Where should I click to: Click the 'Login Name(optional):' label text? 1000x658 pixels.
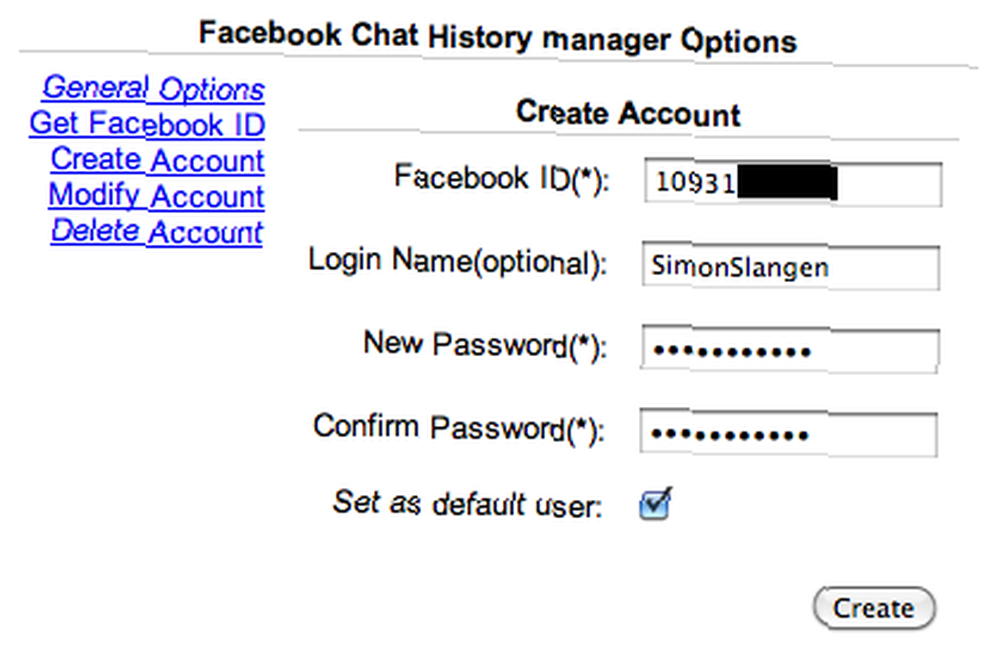(x=457, y=261)
